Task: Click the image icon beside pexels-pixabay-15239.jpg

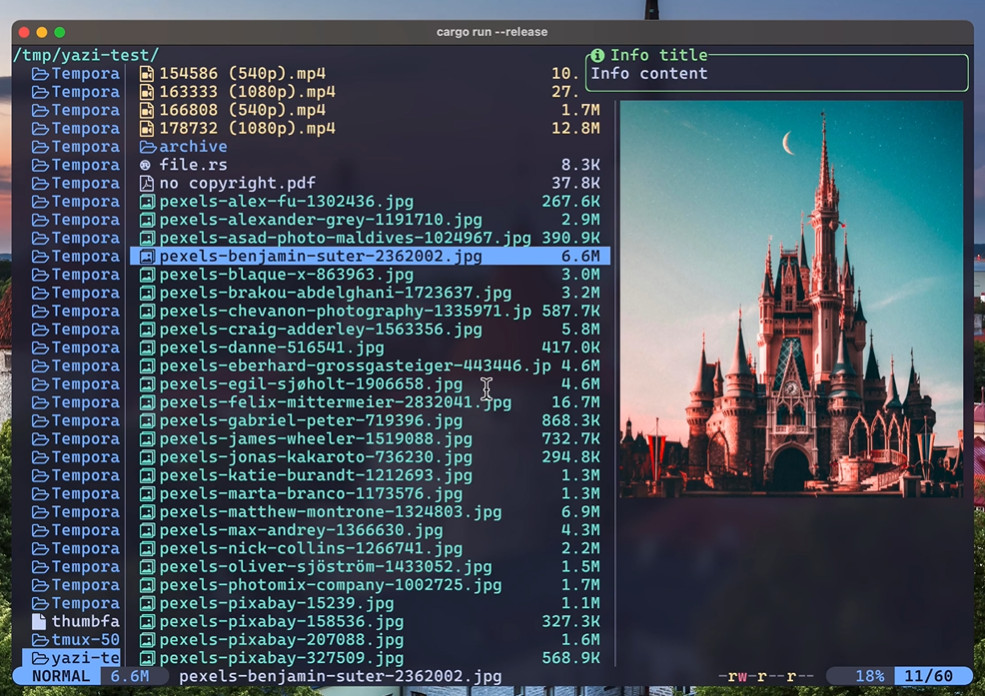Action: tap(147, 603)
